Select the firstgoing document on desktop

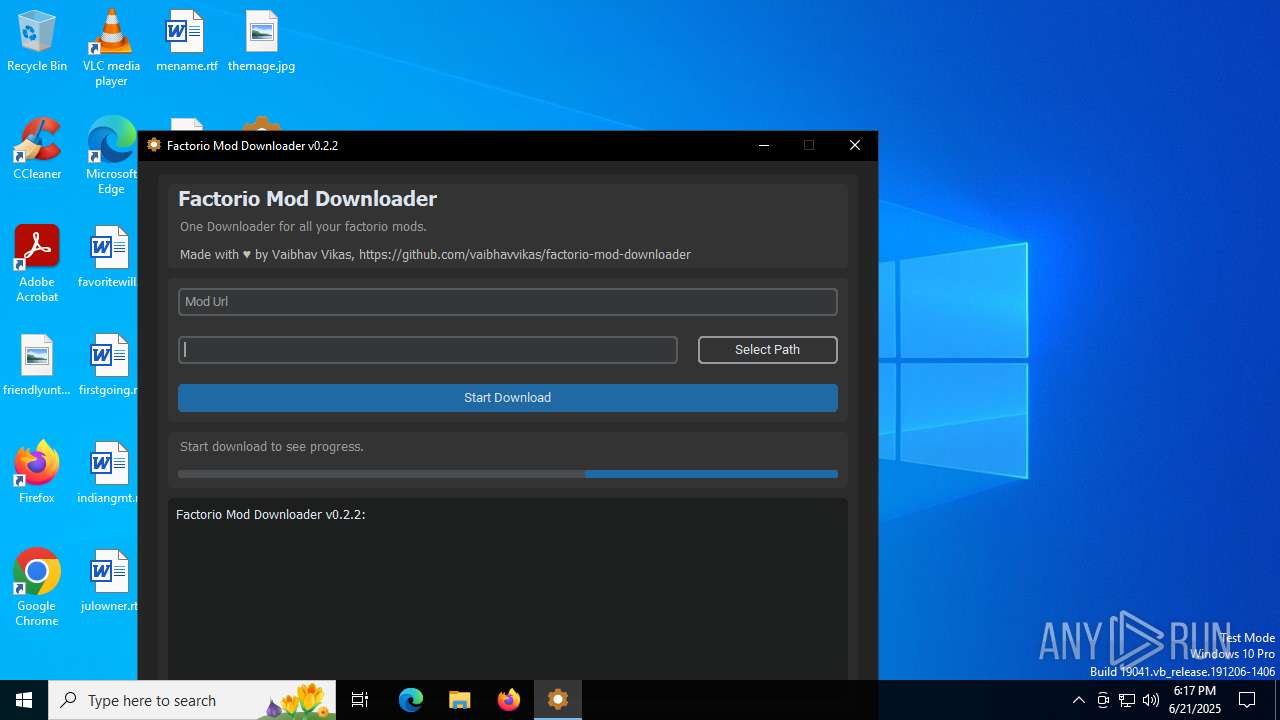108,366
